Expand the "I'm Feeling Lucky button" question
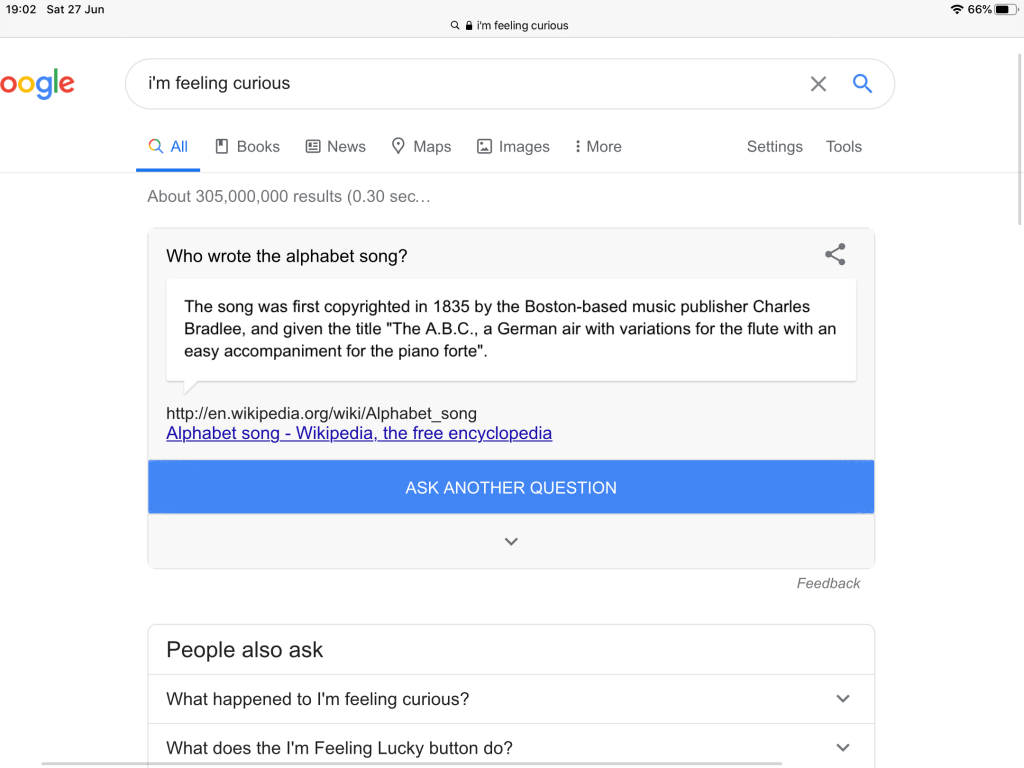Screen dimensions: 1024x768 point(842,748)
